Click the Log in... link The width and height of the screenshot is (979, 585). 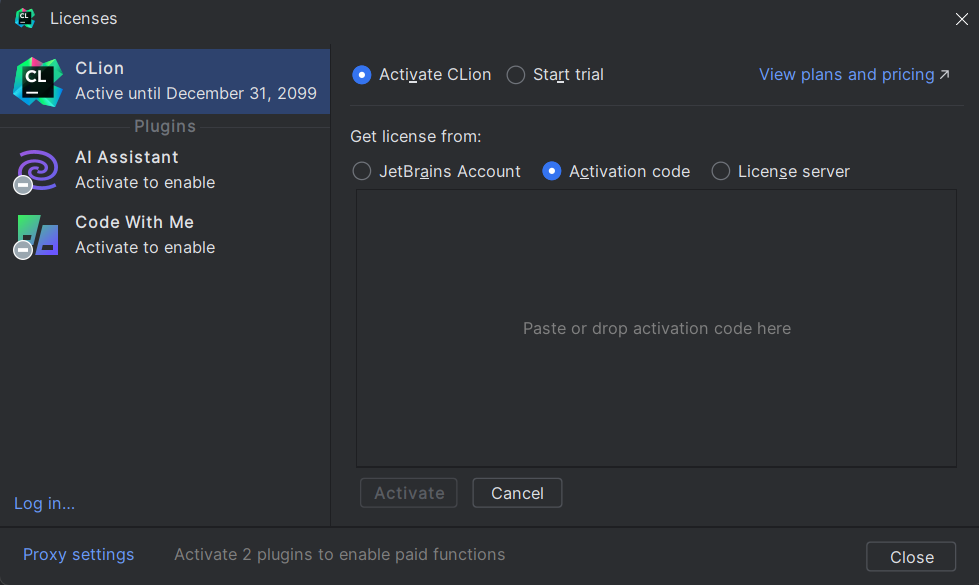(44, 503)
